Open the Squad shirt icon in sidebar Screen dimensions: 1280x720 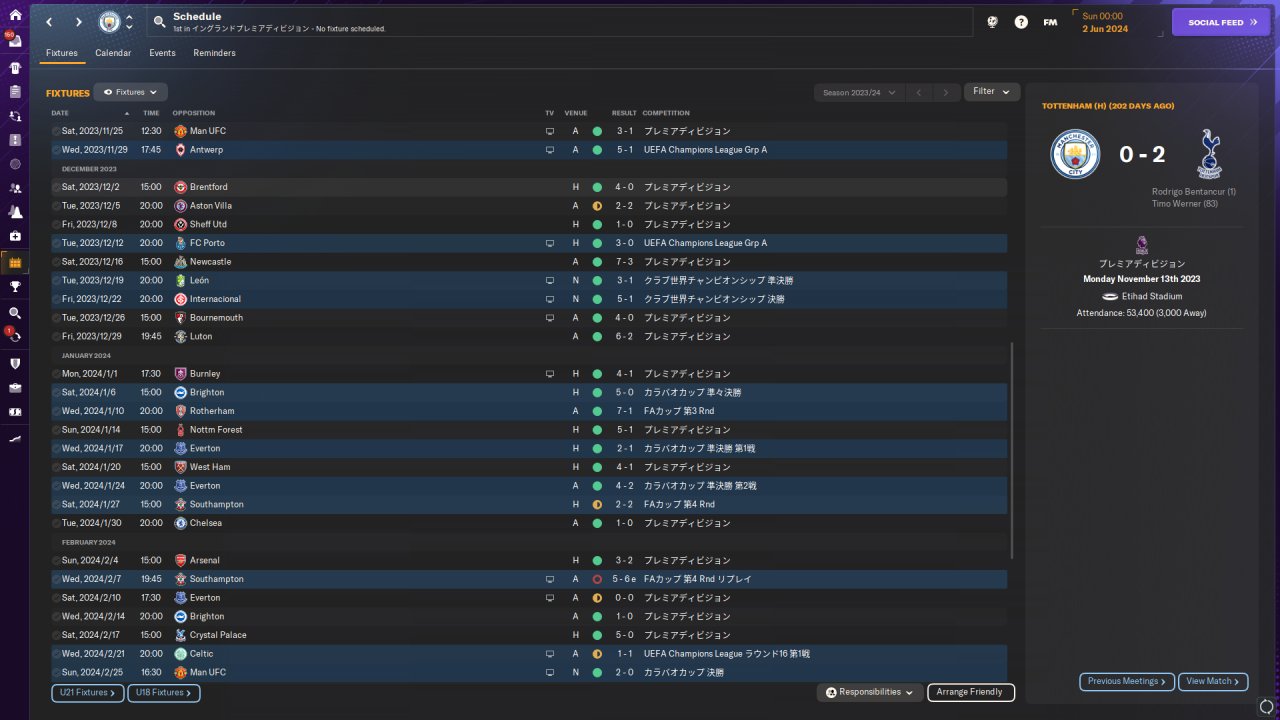(15, 68)
